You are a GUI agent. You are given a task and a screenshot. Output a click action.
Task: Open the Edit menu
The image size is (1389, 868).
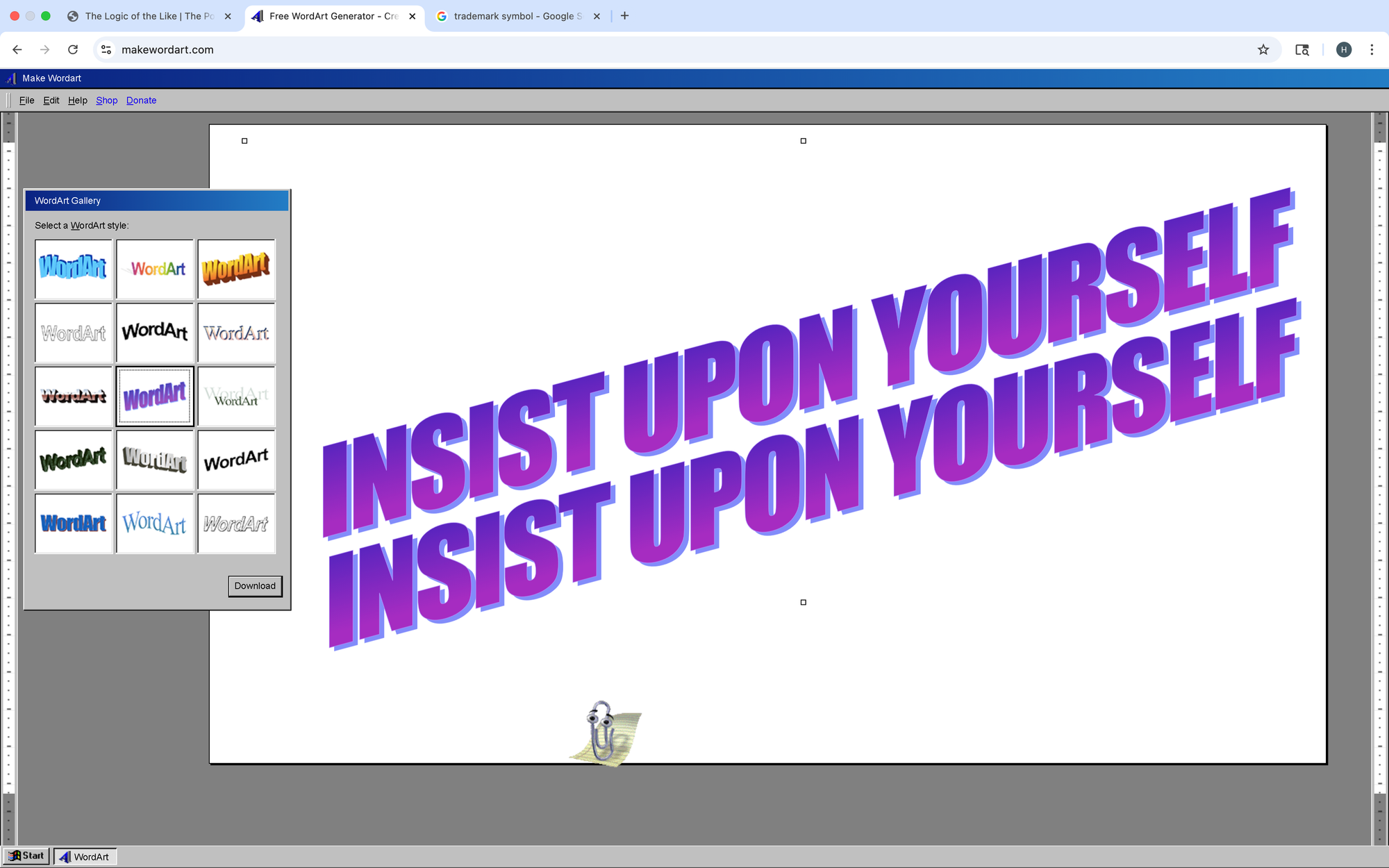click(51, 100)
